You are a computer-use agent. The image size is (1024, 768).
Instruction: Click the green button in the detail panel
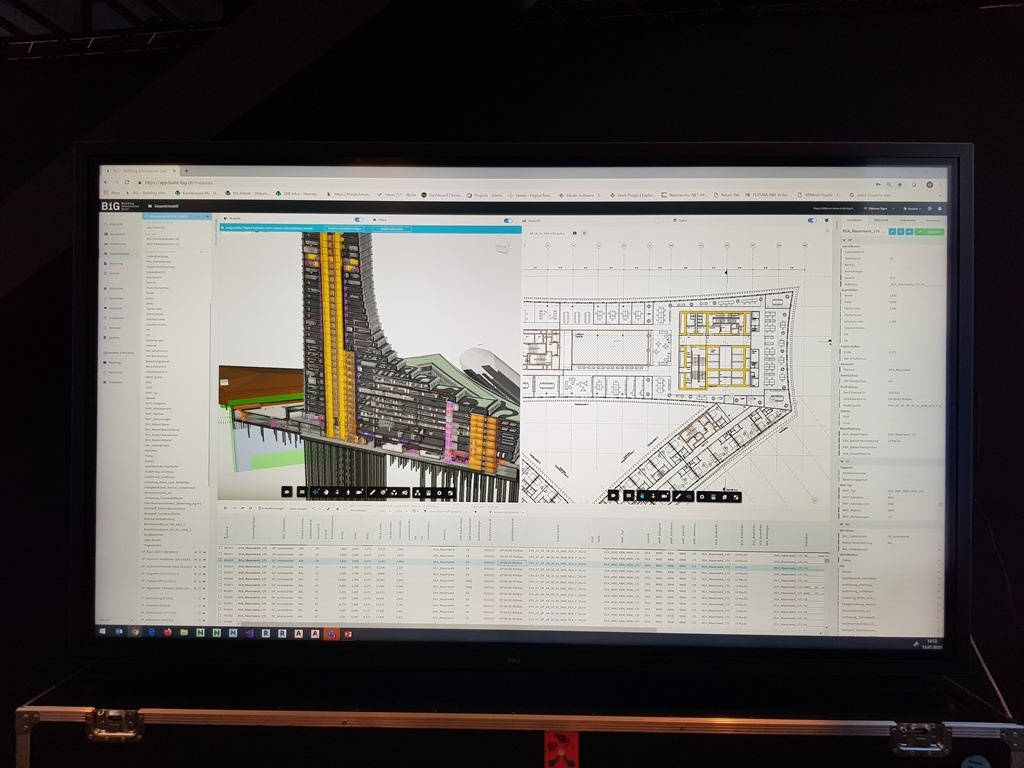pos(930,232)
